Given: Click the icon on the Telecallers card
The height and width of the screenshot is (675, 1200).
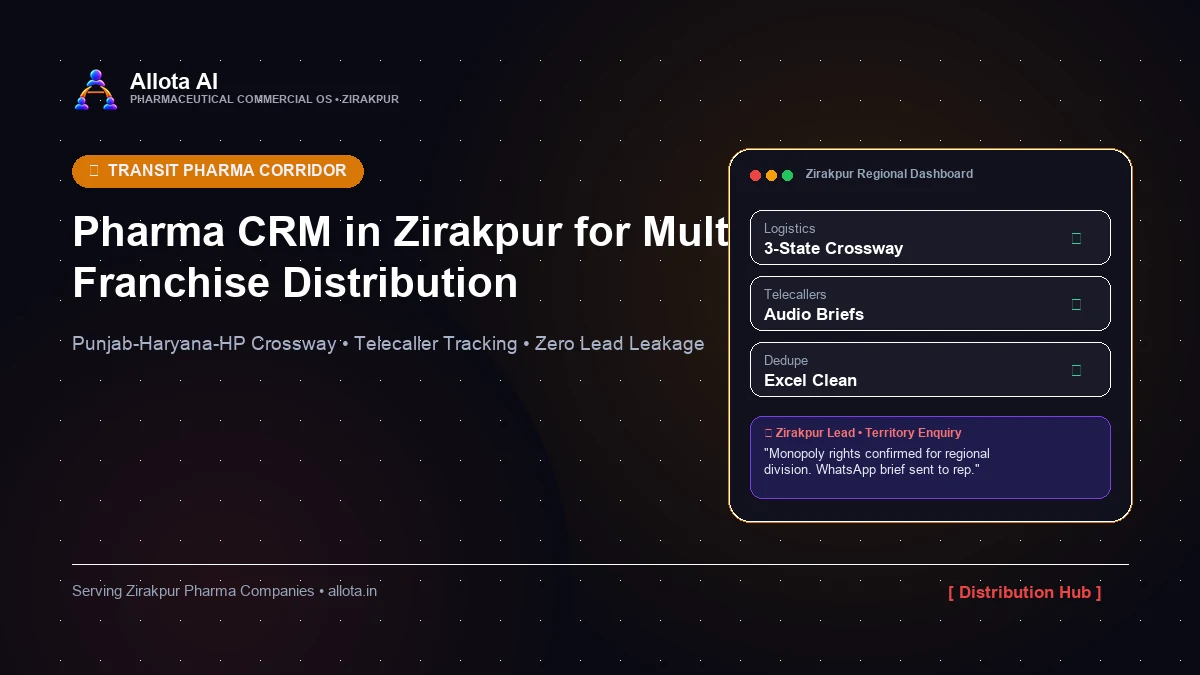Looking at the screenshot, I should tap(1076, 304).
